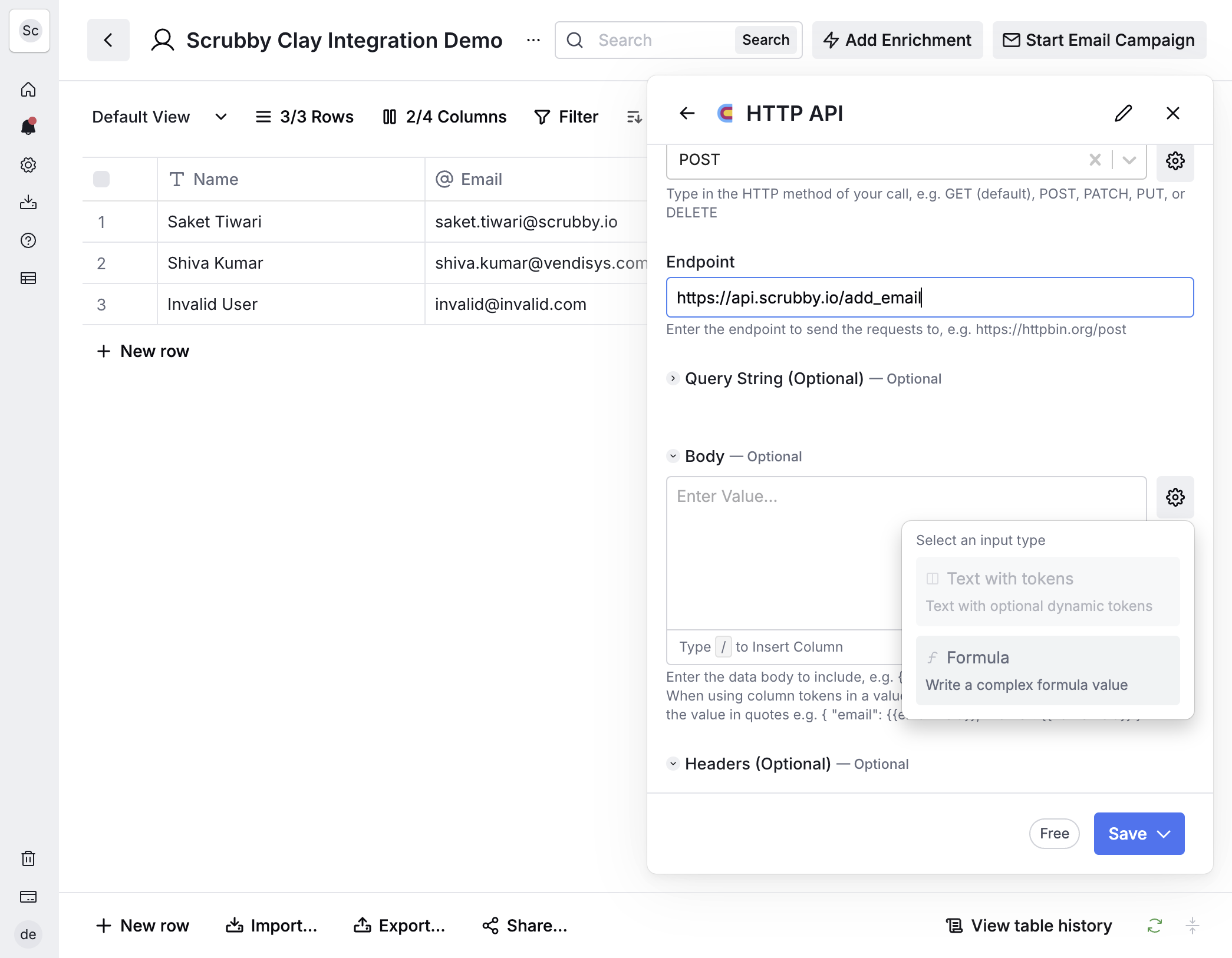Open the gear settings next to the POST method field
Screen dimensions: 1232x958
(x=1175, y=160)
